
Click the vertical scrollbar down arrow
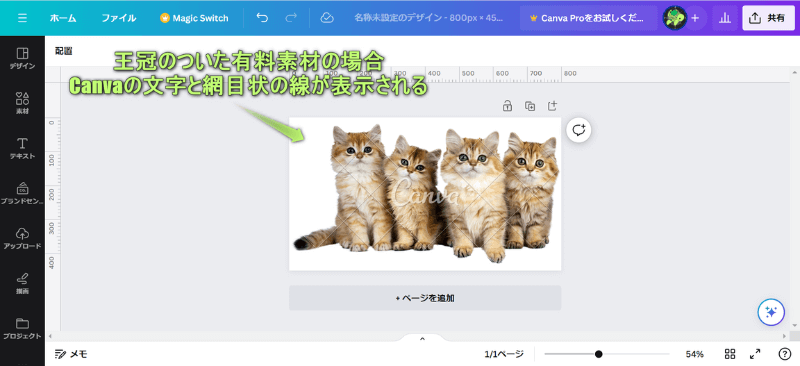tap(793, 325)
